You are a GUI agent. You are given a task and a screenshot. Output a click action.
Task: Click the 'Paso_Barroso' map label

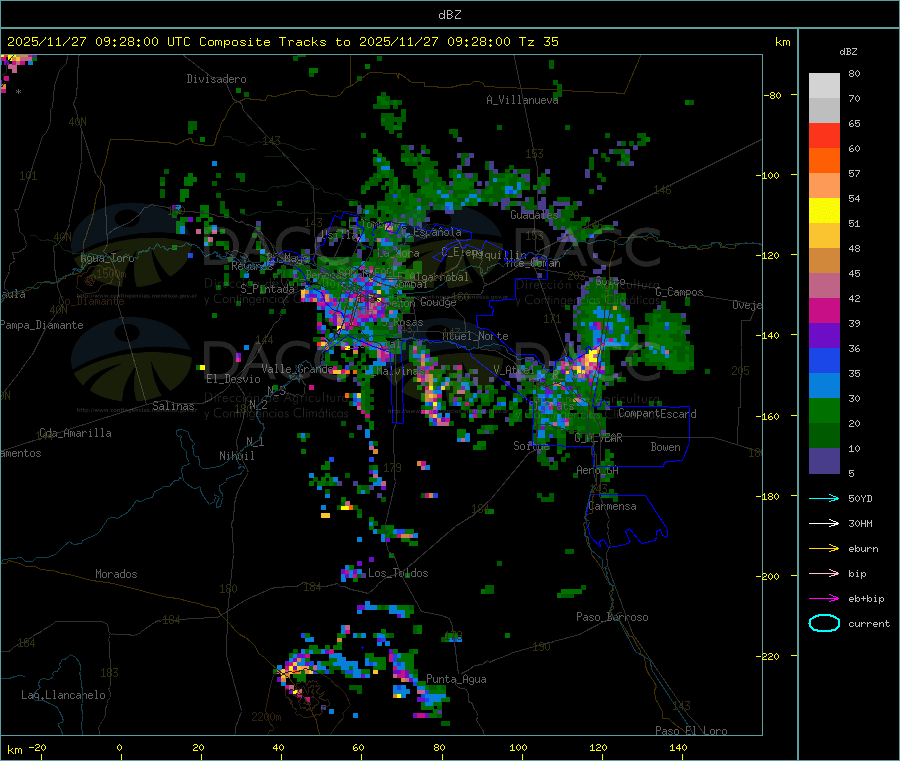(612, 617)
